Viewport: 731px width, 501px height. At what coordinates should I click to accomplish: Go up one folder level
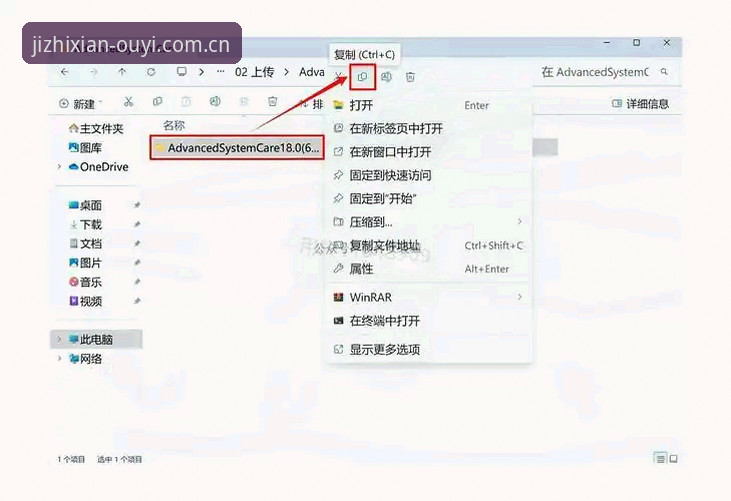pyautogui.click(x=122, y=72)
